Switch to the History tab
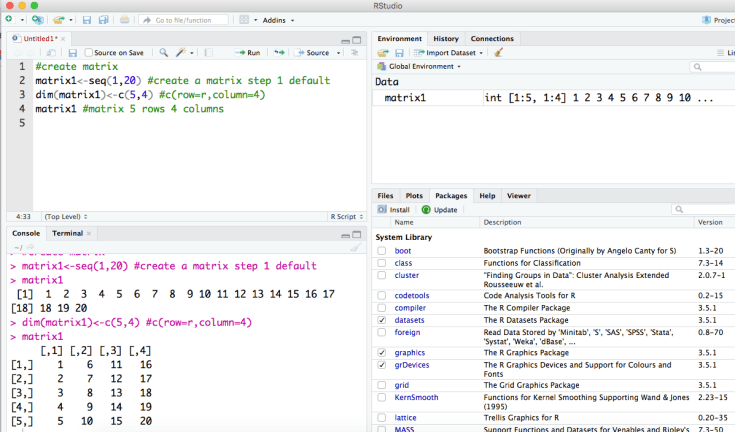 [x=446, y=38]
